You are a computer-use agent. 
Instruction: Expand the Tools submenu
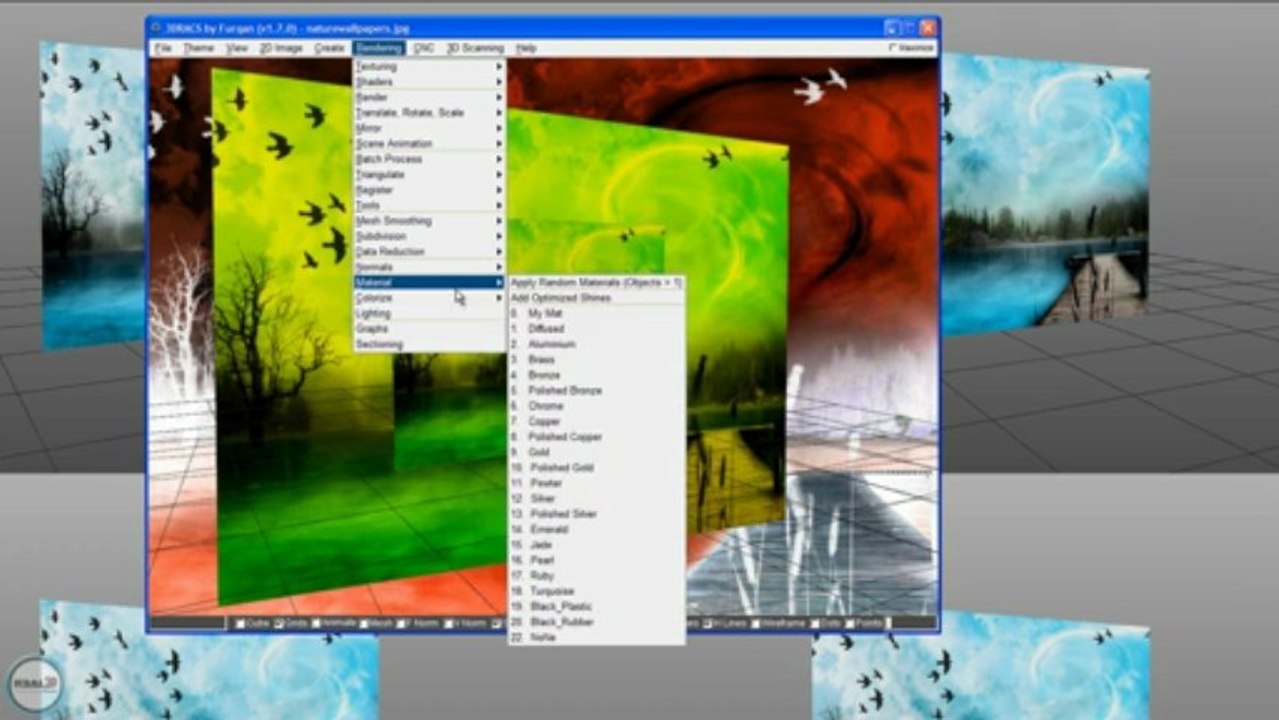pyautogui.click(x=429, y=205)
